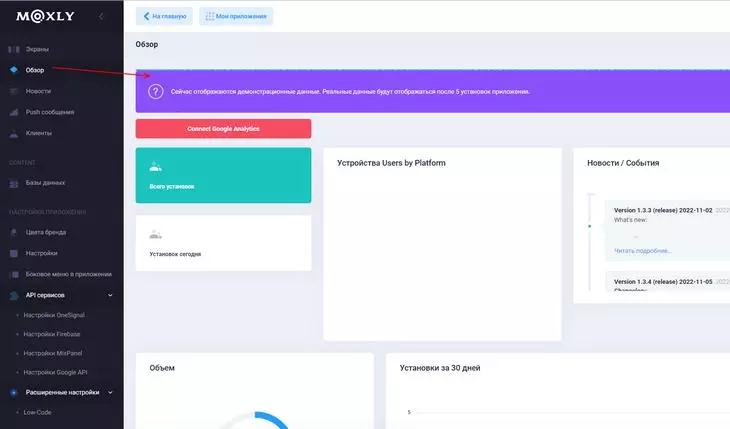Viewport: 730px width, 429px height.
Task: Click the Клиенты person icon
Action: [14, 133]
